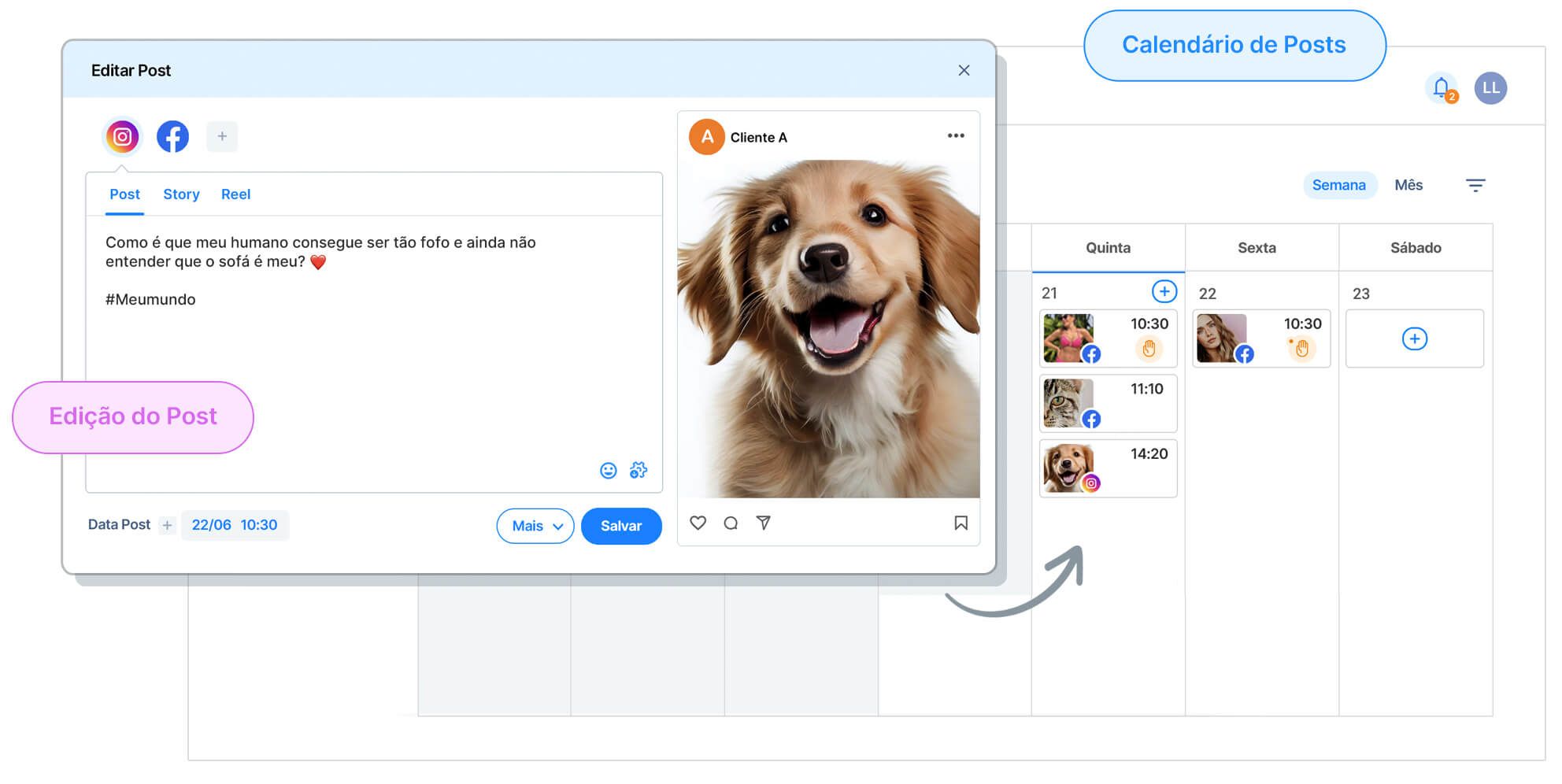The width and height of the screenshot is (1562, 784).
Task: Click pending approval hand icon on day 21
Action: click(x=1149, y=349)
